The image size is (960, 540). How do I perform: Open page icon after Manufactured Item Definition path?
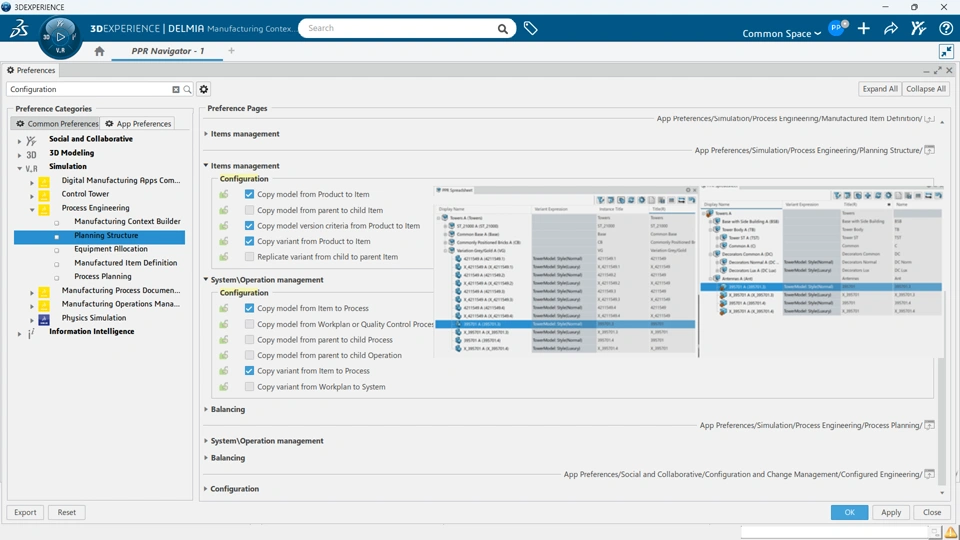point(929,119)
